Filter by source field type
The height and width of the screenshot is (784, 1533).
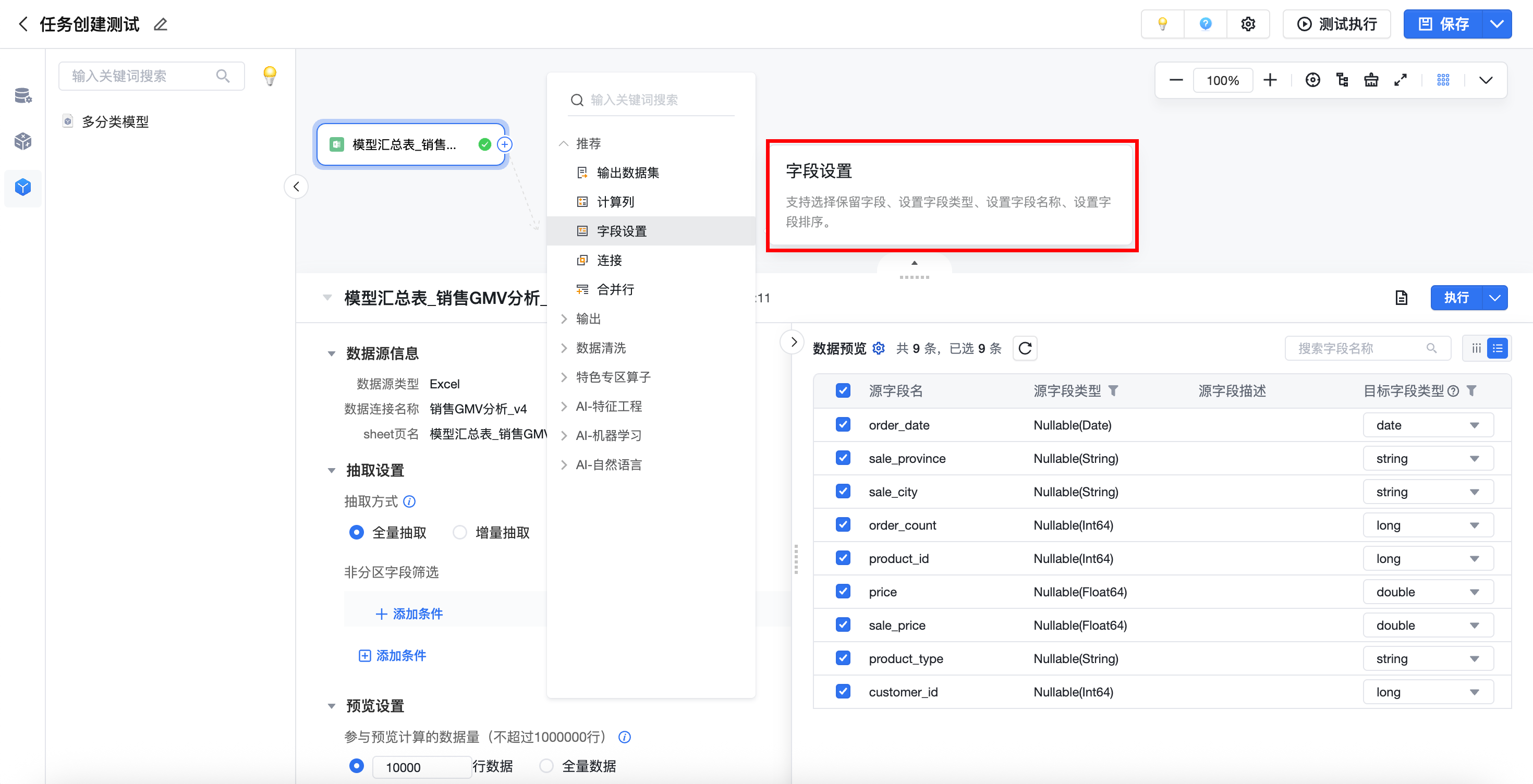click(1113, 391)
